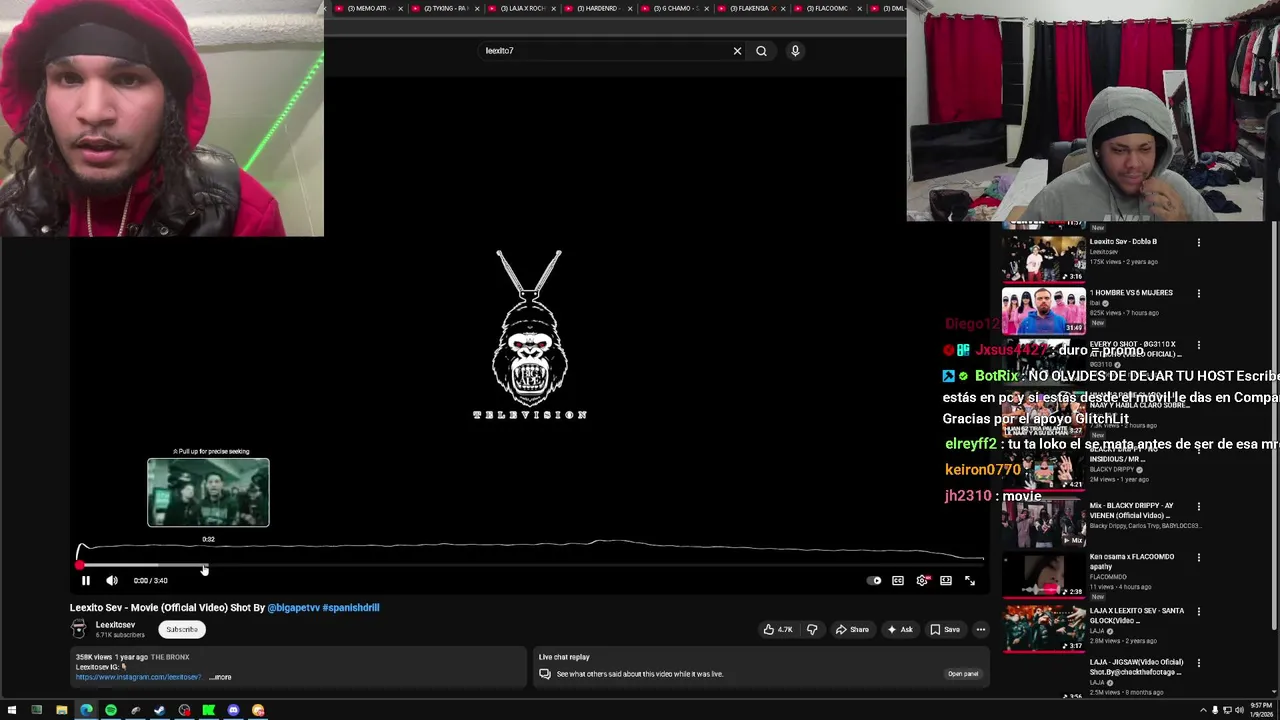Open the Leexitosev channel avatar
This screenshot has height=720, width=1280.
click(x=79, y=629)
